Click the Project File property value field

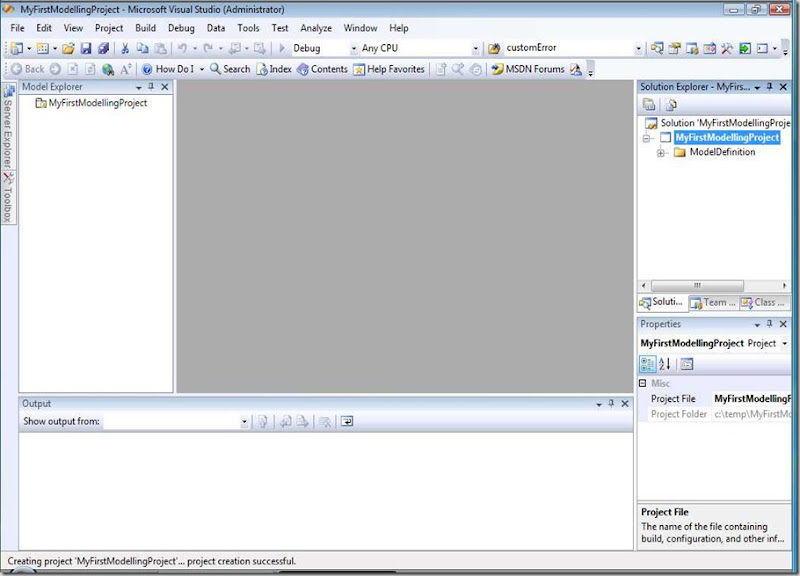tap(751, 399)
